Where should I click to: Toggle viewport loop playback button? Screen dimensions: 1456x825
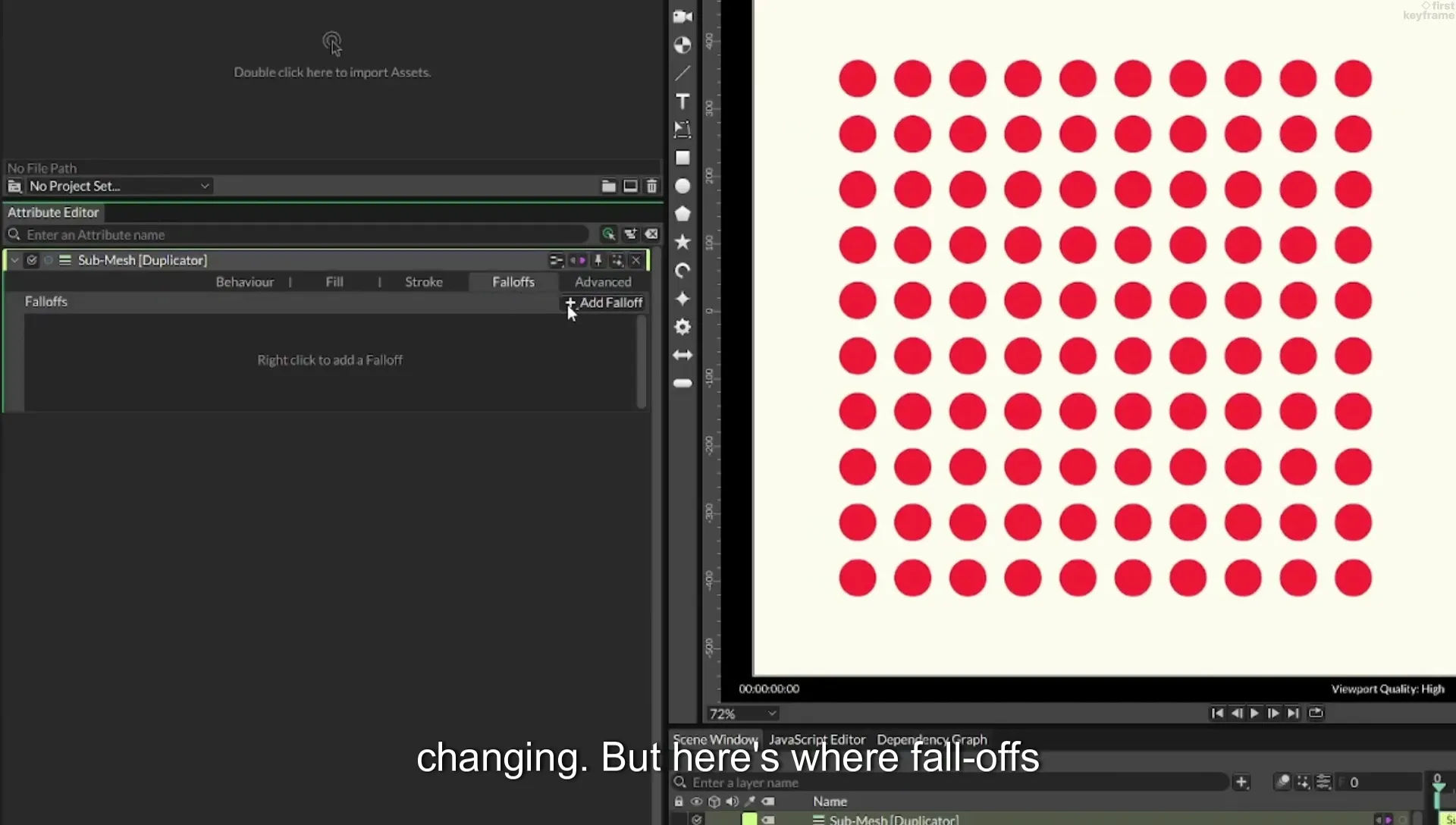point(1316,713)
